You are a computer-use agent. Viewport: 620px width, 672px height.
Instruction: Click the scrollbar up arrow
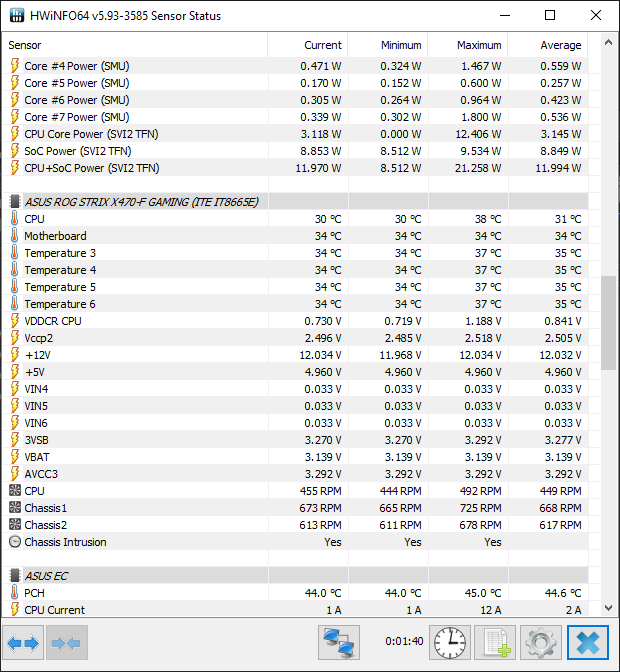pyautogui.click(x=608, y=42)
